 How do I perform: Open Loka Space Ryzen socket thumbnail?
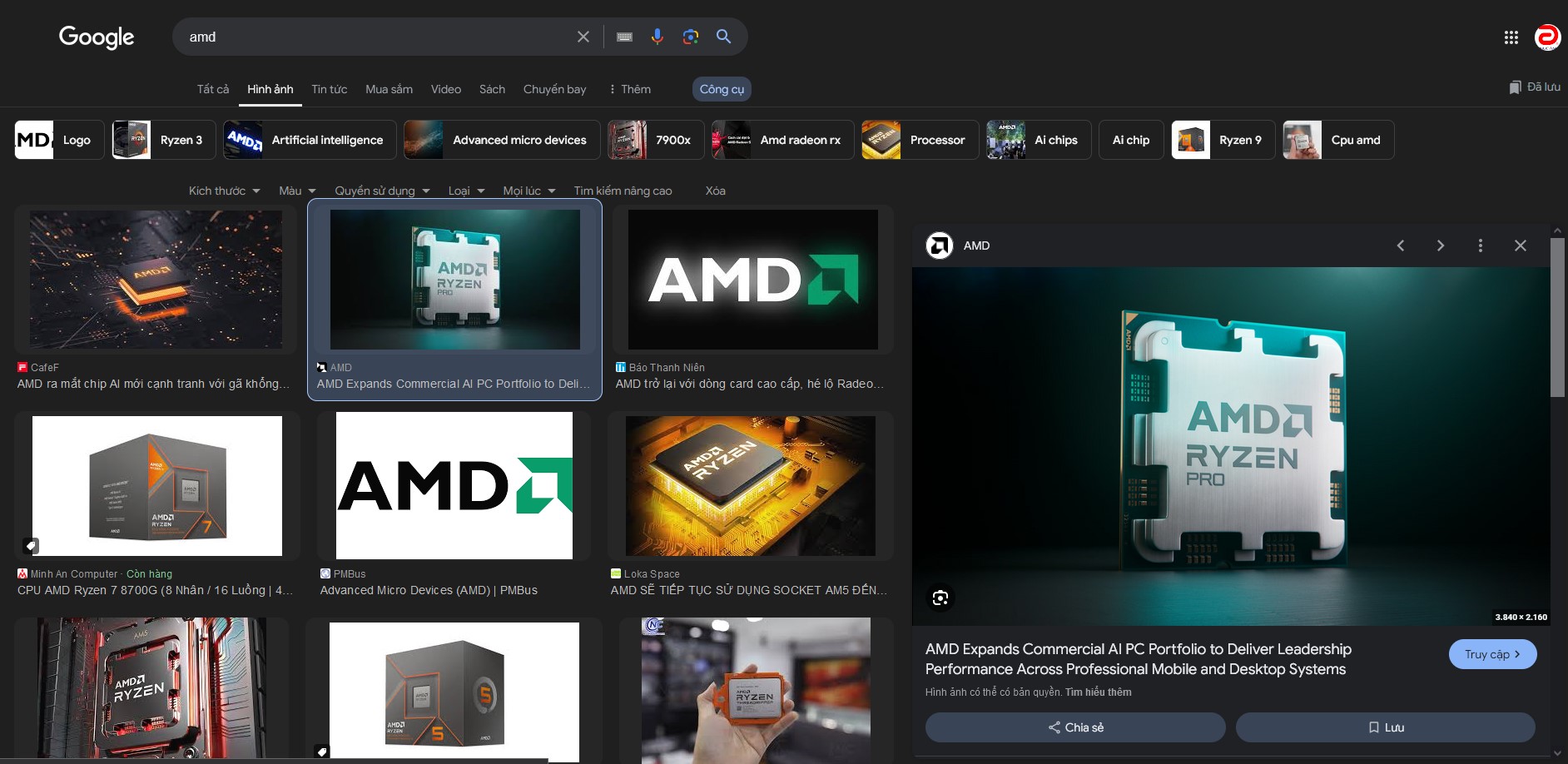pyautogui.click(x=751, y=486)
